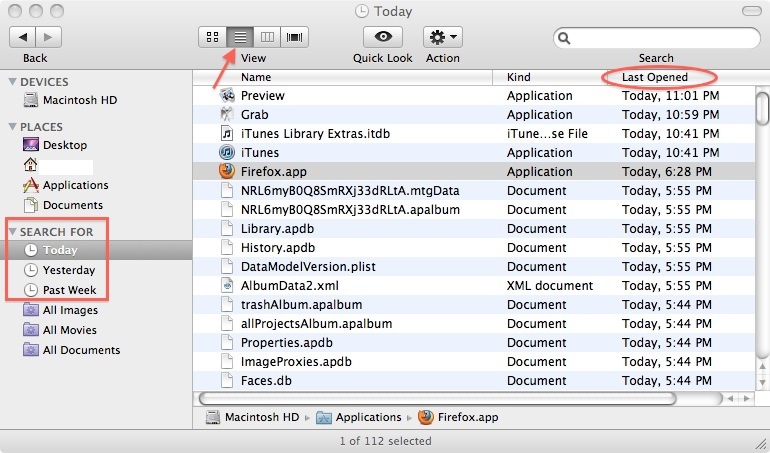The image size is (770, 453).
Task: Select ImageProxies.apdb document icon
Action: 227,362
